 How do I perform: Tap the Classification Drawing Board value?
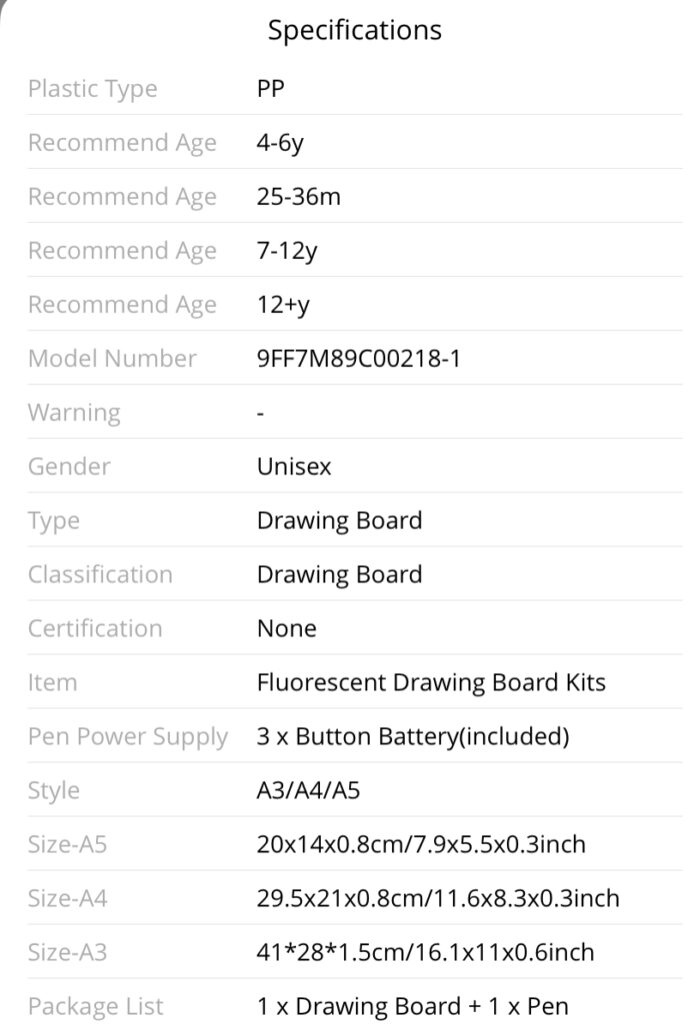(x=339, y=575)
